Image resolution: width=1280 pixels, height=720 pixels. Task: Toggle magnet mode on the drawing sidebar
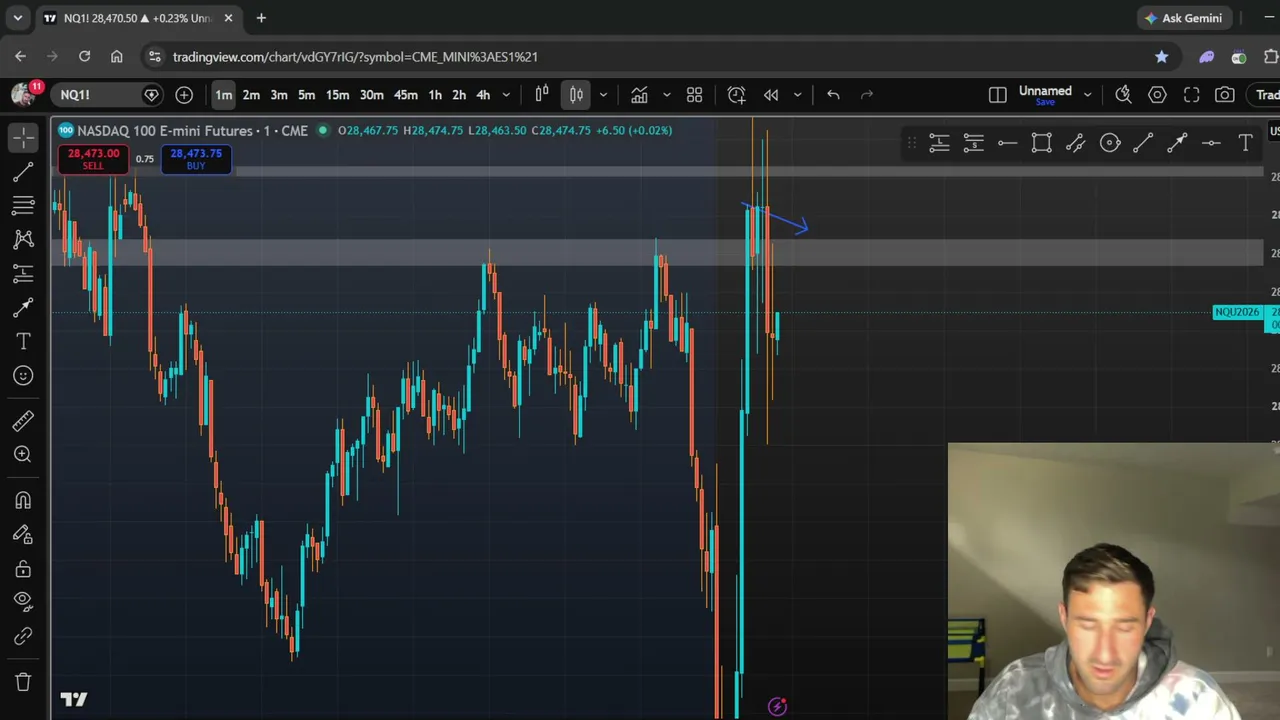pos(23,500)
